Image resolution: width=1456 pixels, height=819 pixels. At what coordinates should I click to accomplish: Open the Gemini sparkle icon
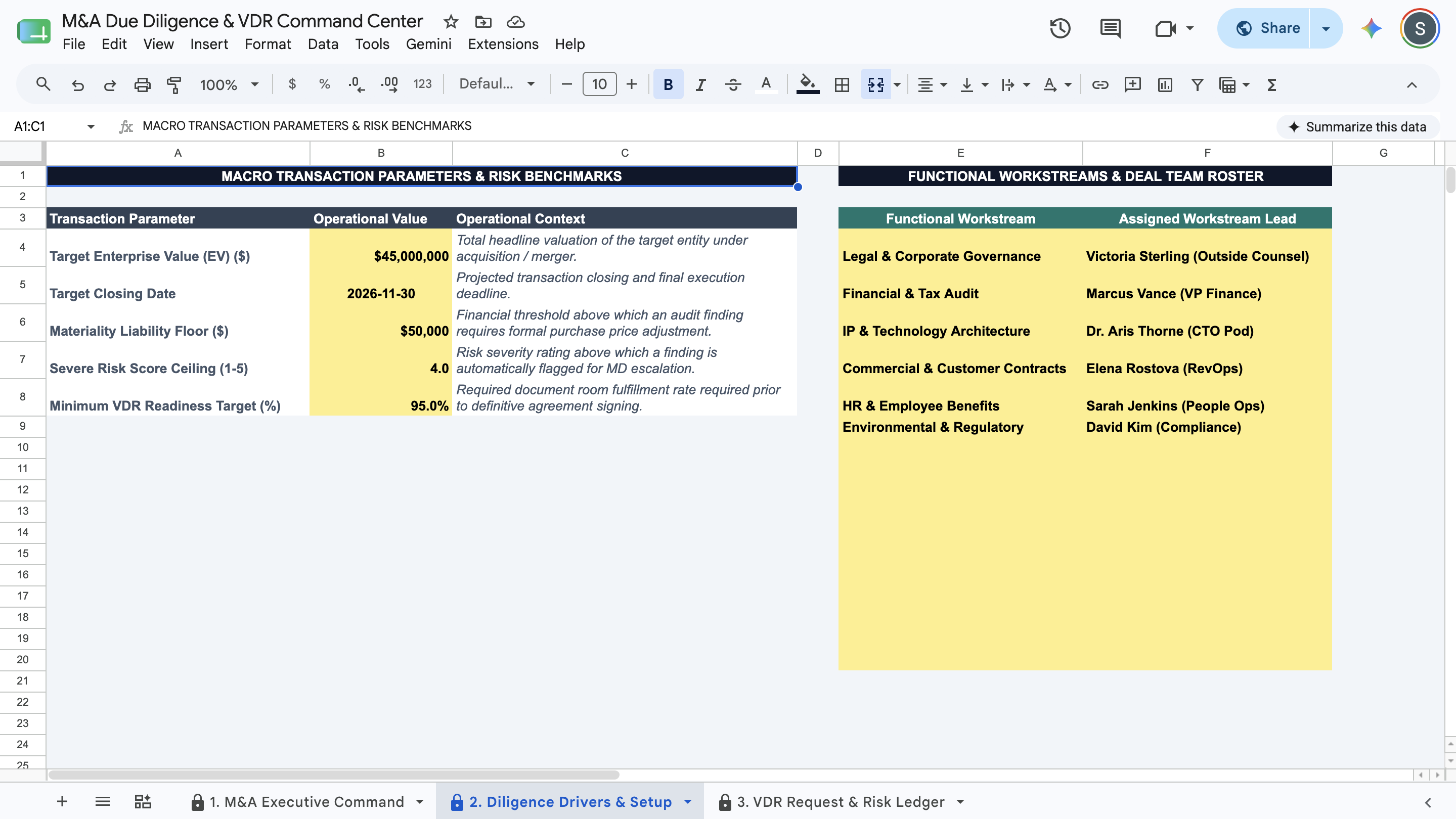1371,28
